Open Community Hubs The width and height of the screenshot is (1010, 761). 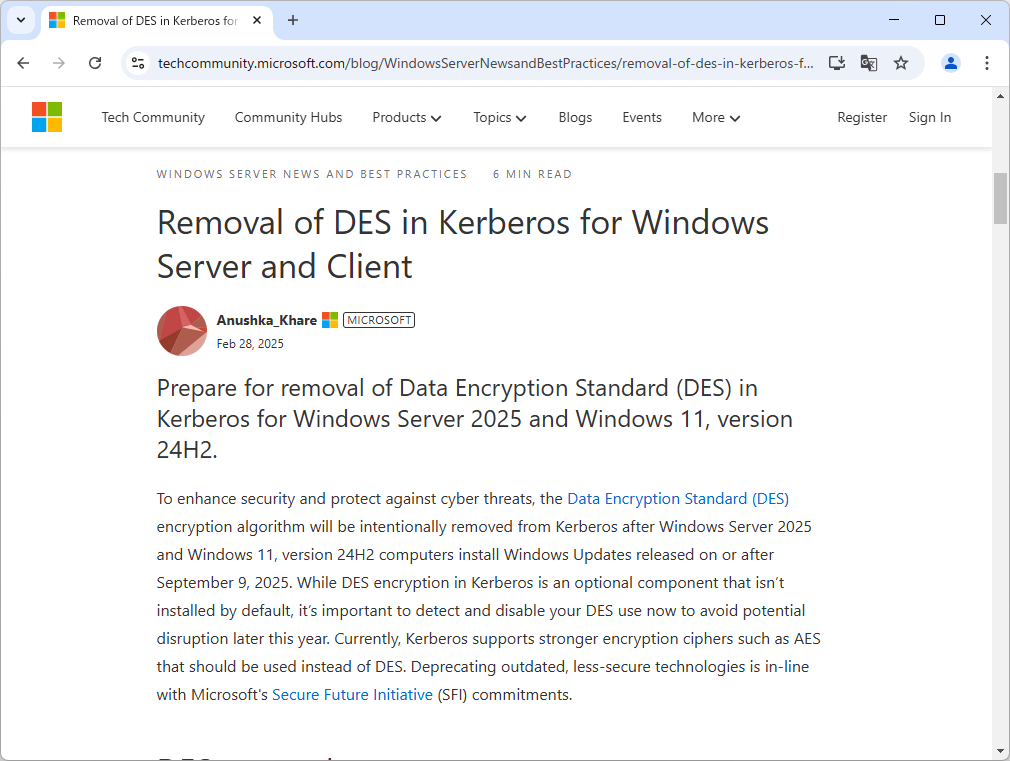point(289,117)
